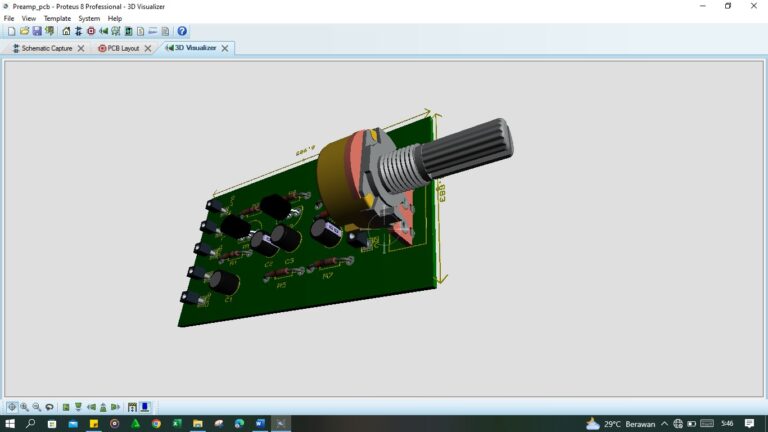Click the New Project toolbar icon
Image resolution: width=768 pixels, height=432 pixels.
point(11,31)
